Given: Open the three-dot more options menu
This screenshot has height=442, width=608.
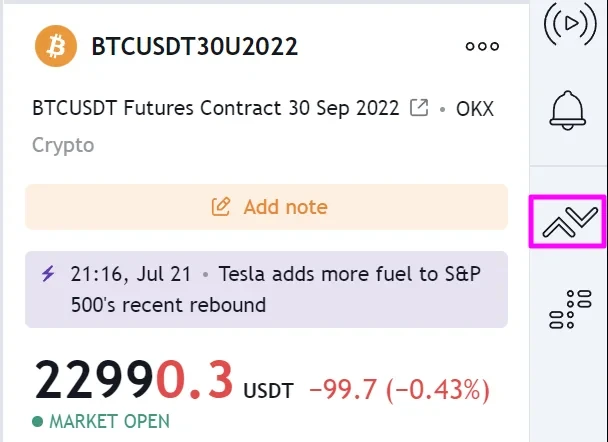Looking at the screenshot, I should pos(482,46).
